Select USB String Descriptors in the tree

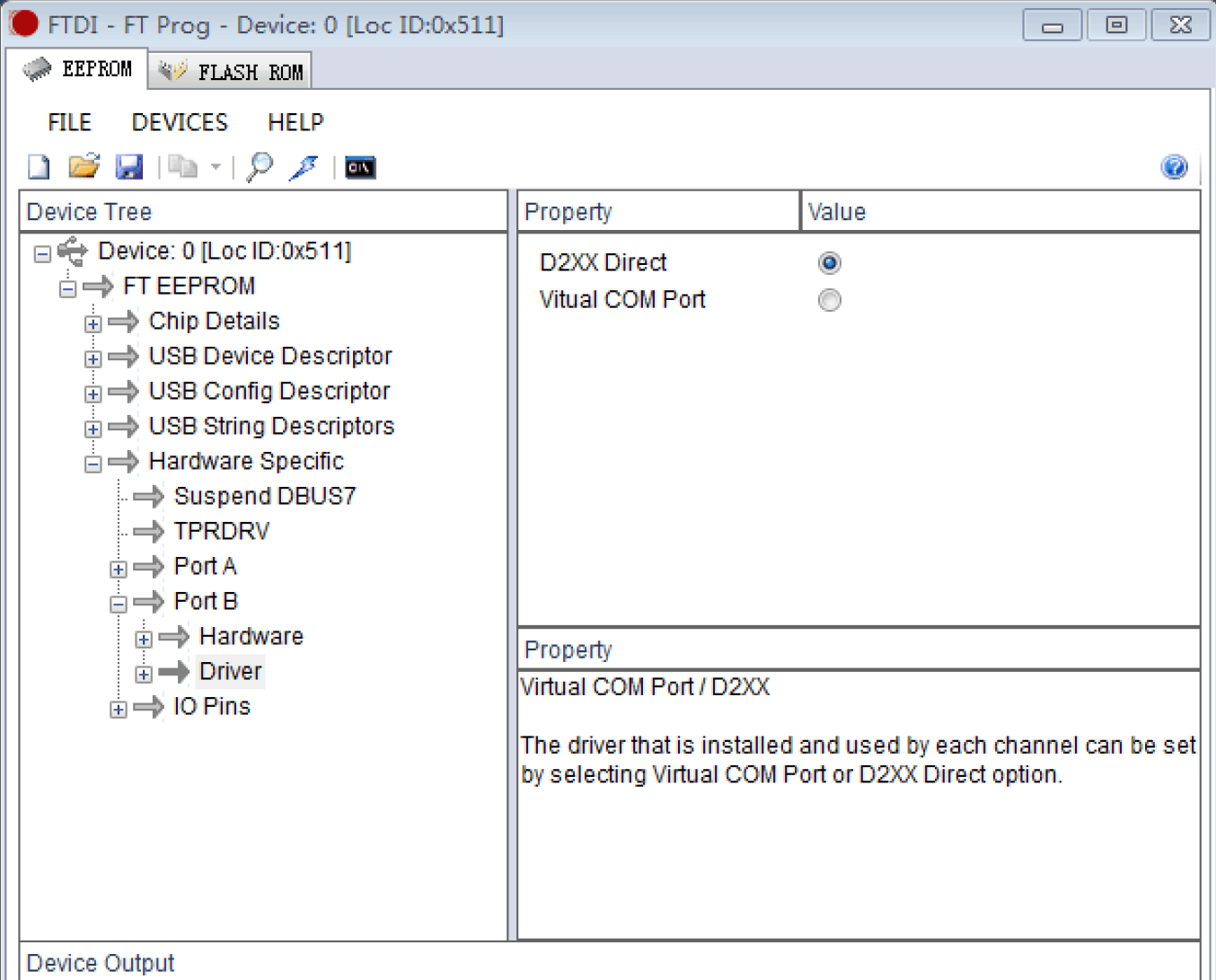click(271, 426)
